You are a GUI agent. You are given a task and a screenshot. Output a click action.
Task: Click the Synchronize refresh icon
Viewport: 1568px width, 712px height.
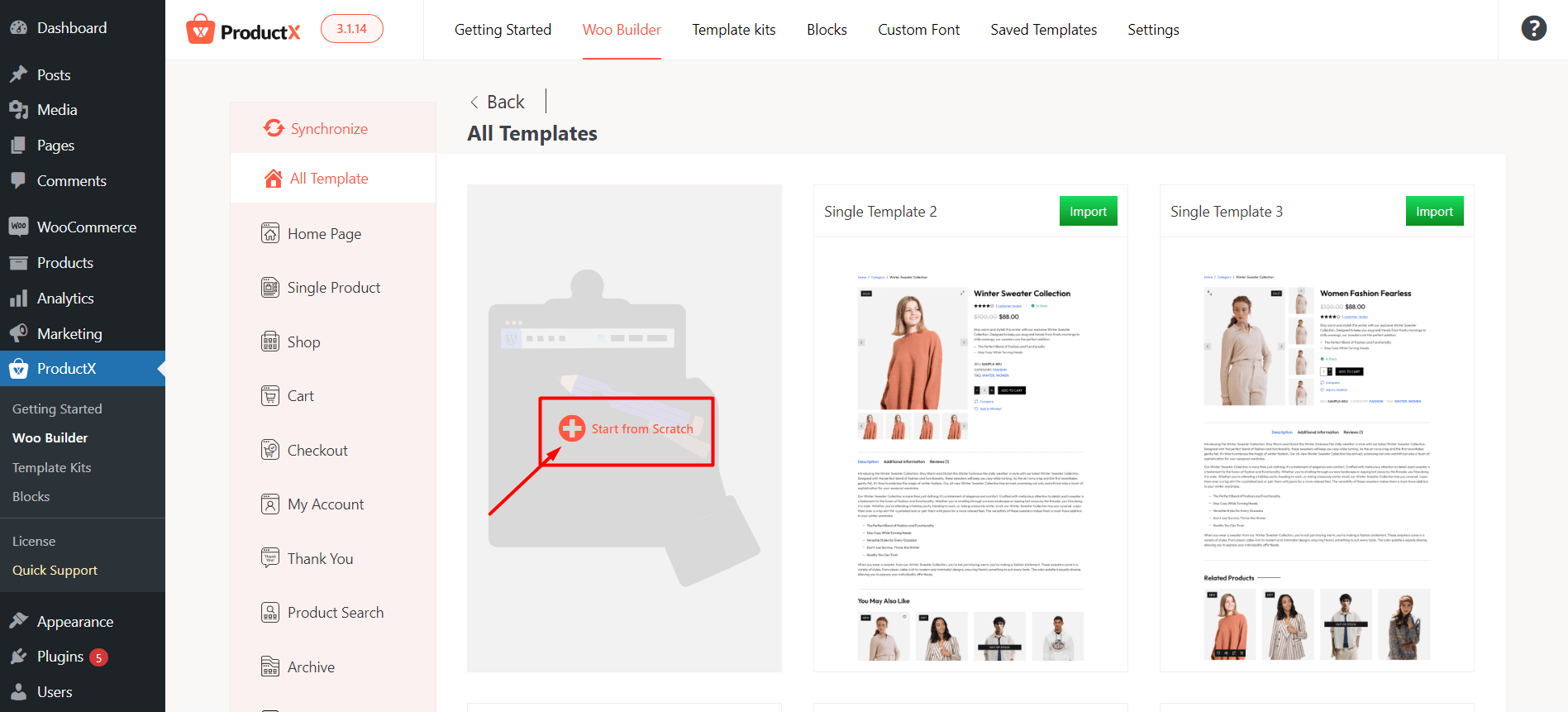[x=274, y=128]
